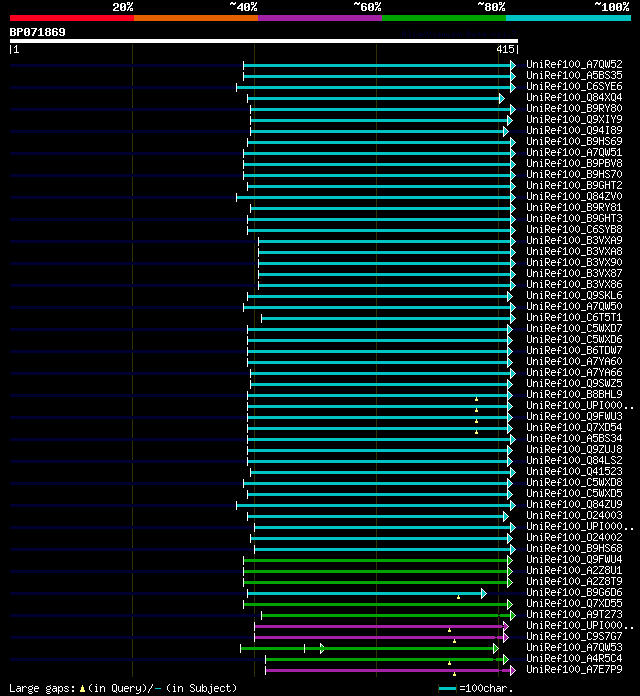Open hit UniRef100_Q84ZV0
Viewport: 640px width, 696px height.
[x=574, y=197]
